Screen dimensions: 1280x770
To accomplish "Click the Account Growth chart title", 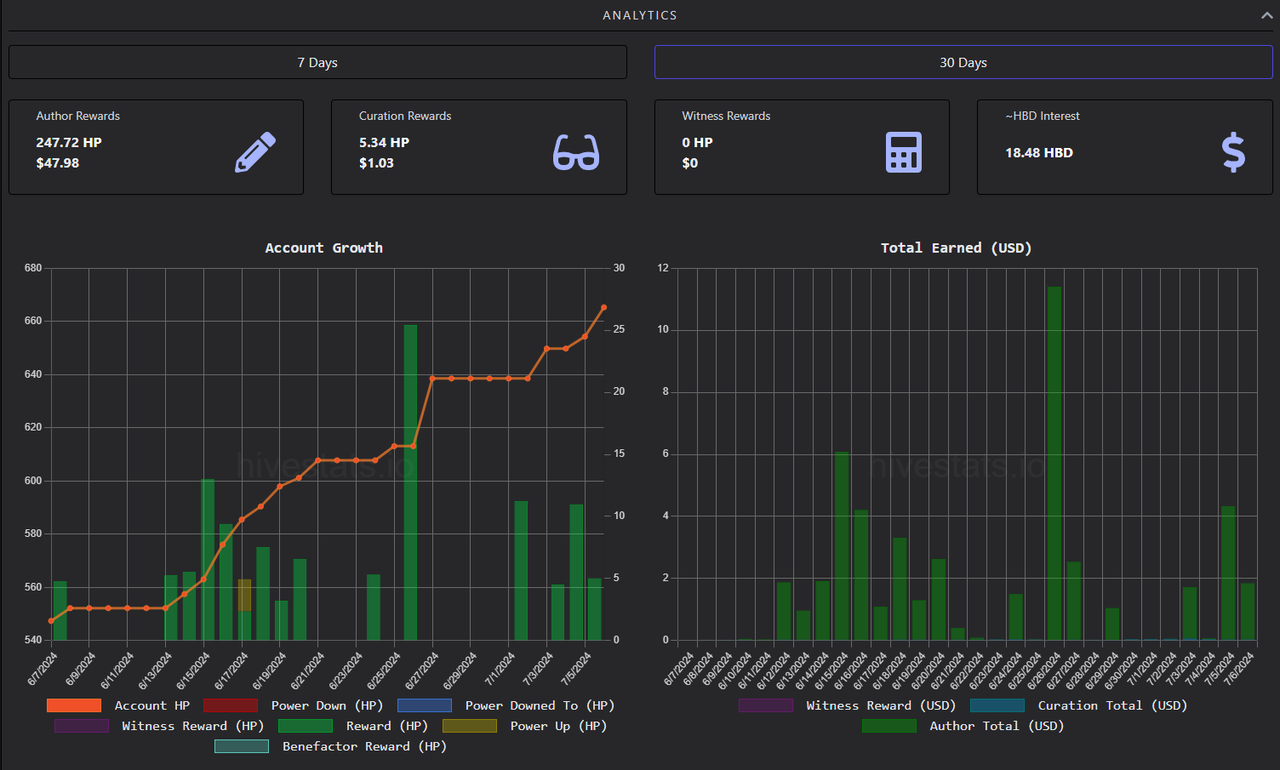I will [x=324, y=248].
